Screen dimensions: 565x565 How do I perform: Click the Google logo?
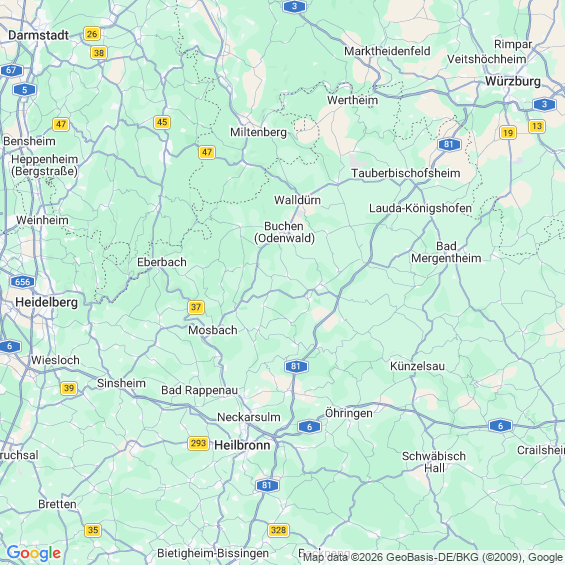pos(34,553)
